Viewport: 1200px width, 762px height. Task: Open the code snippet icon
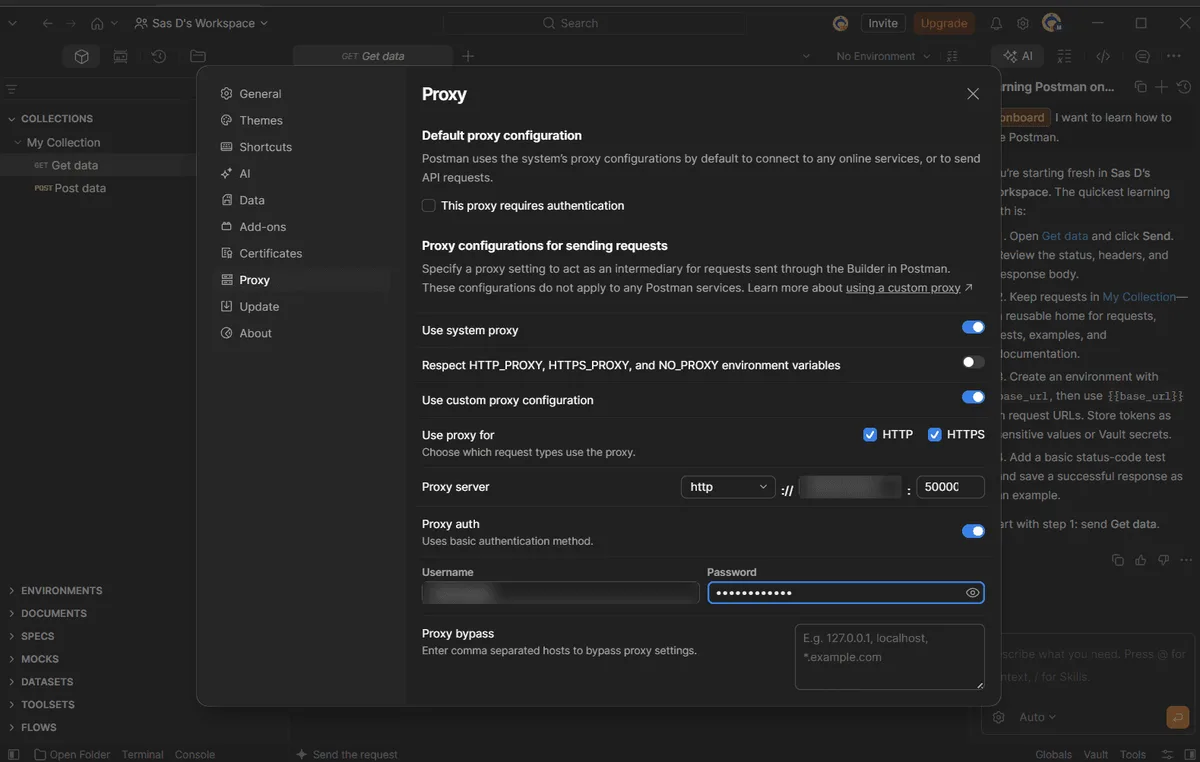click(x=1103, y=57)
